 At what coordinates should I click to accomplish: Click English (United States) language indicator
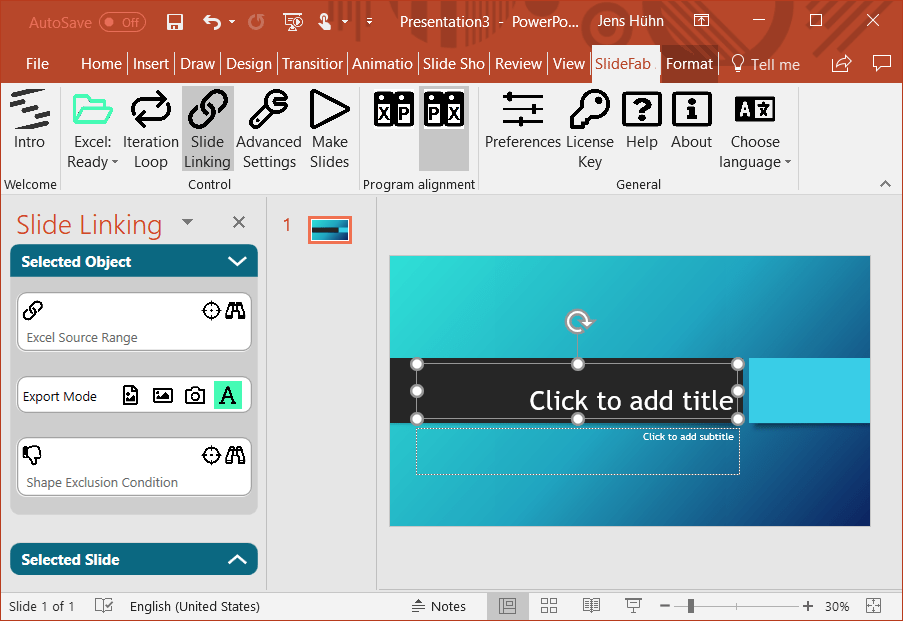click(195, 606)
